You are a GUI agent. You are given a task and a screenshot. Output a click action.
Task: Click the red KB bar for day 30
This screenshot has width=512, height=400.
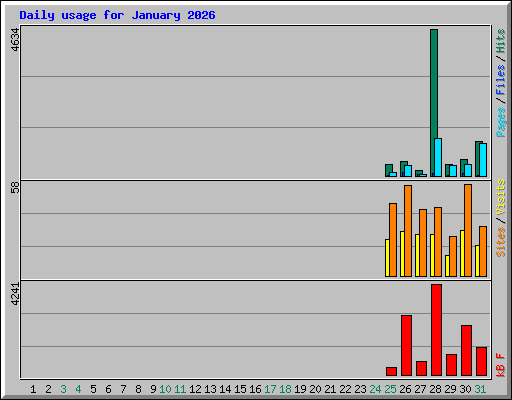(x=466, y=350)
